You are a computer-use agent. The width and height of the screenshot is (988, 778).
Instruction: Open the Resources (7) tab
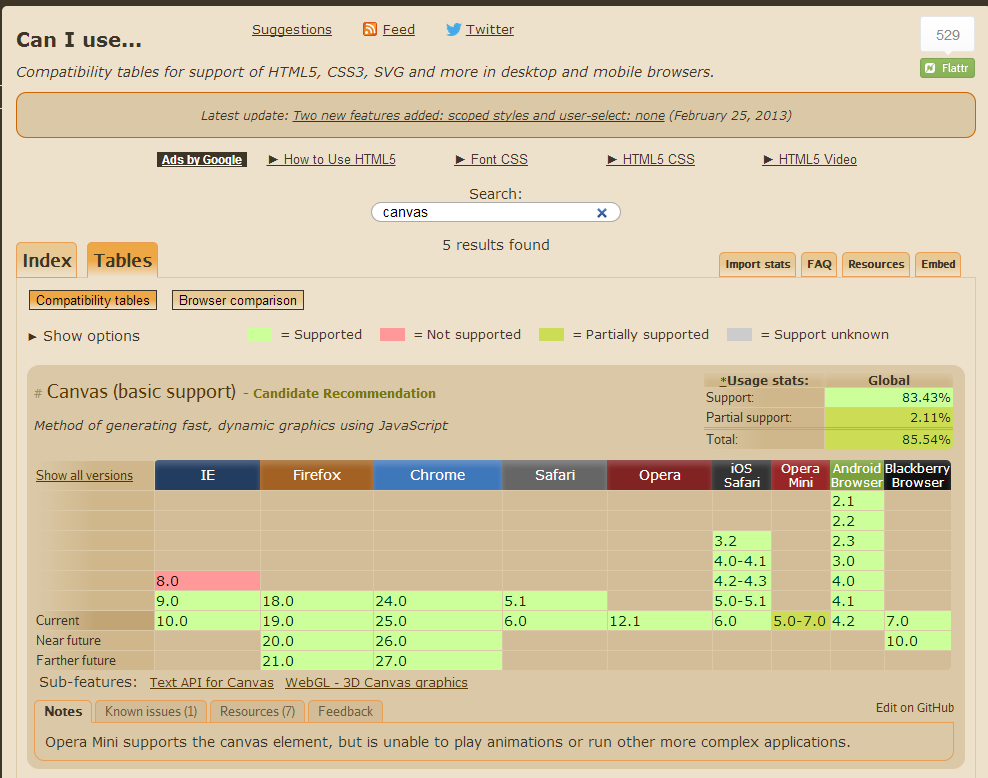(257, 711)
